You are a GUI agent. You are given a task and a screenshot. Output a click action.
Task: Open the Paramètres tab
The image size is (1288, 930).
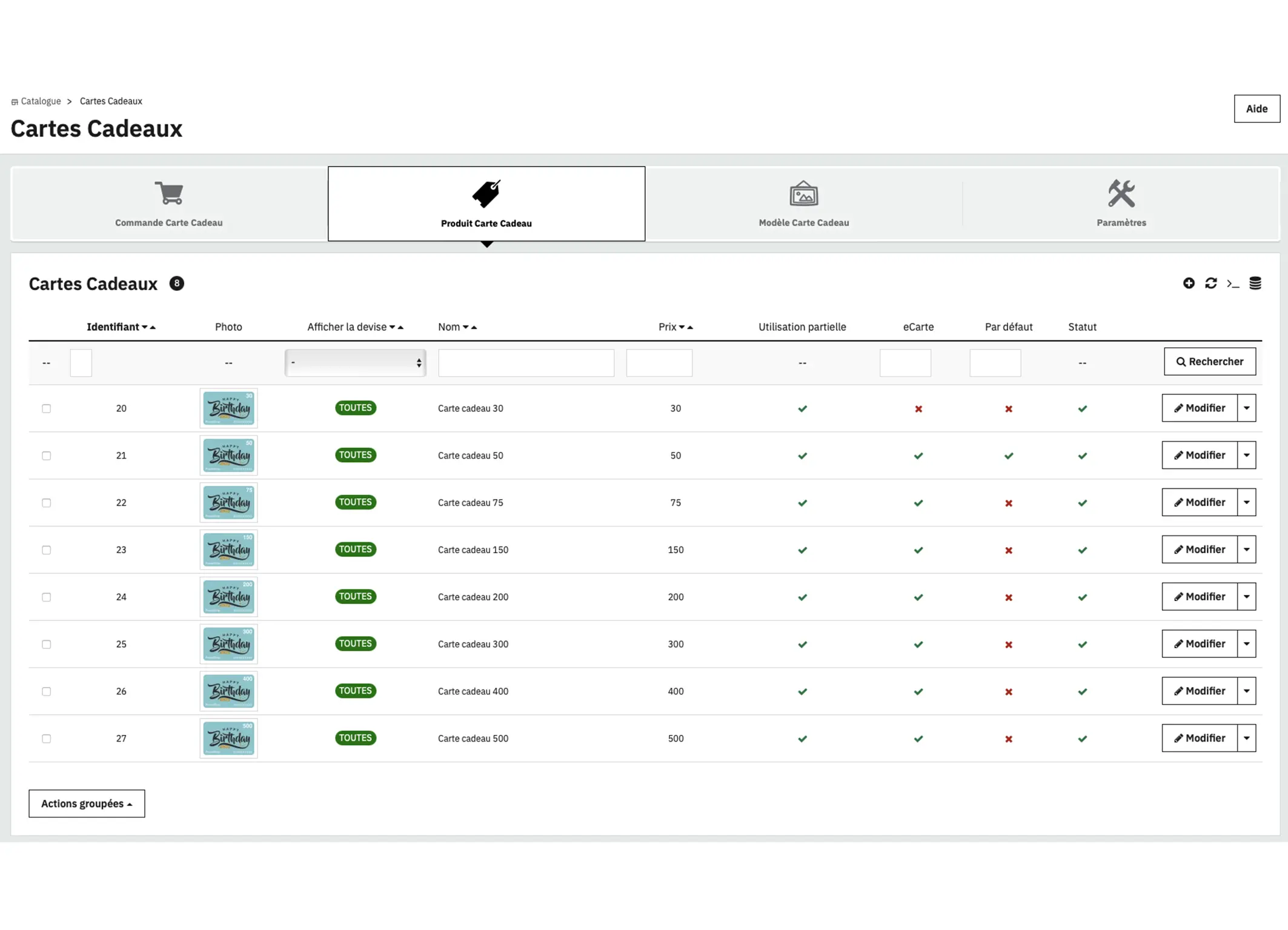[1121, 204]
